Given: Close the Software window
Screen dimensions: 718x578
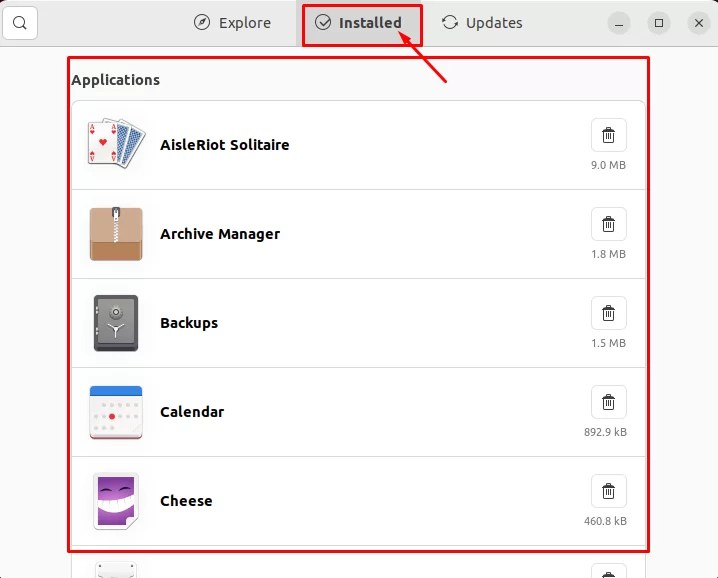Looking at the screenshot, I should (698, 23).
